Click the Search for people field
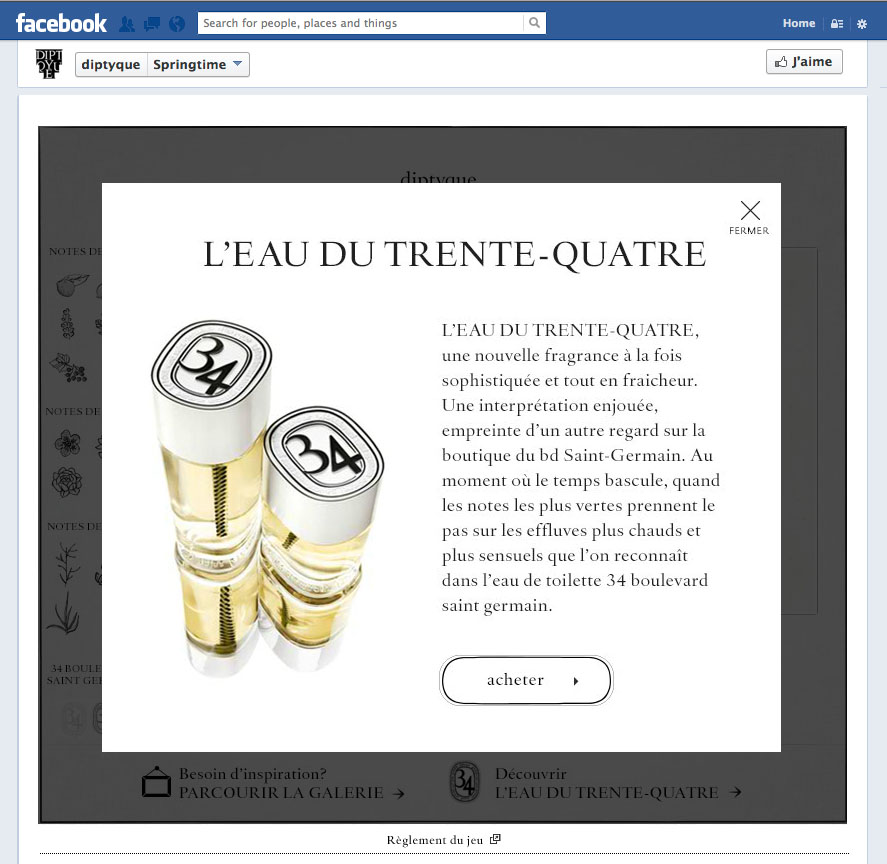The width and height of the screenshot is (887, 864). (x=362, y=23)
